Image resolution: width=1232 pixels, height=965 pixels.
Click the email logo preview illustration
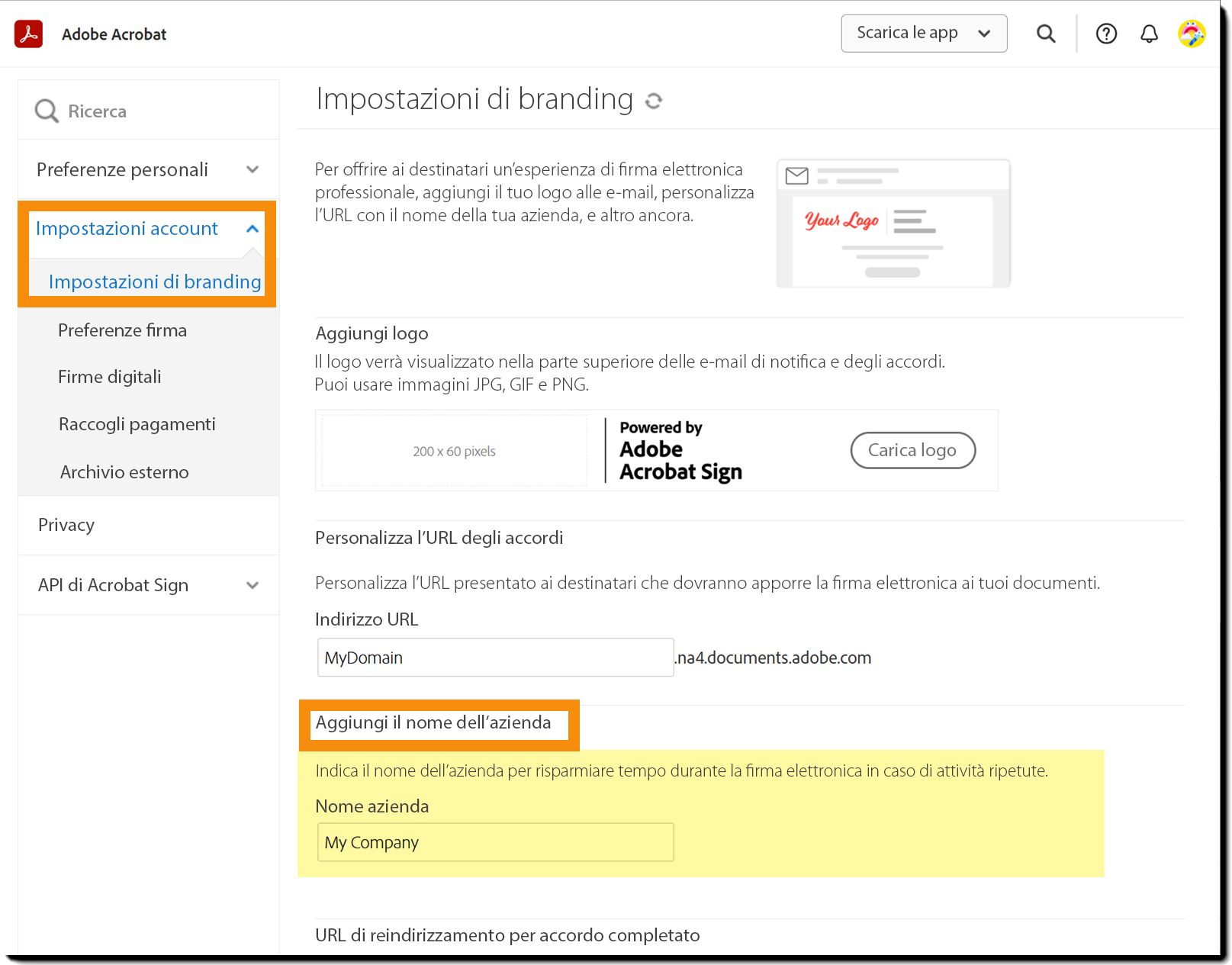(893, 224)
